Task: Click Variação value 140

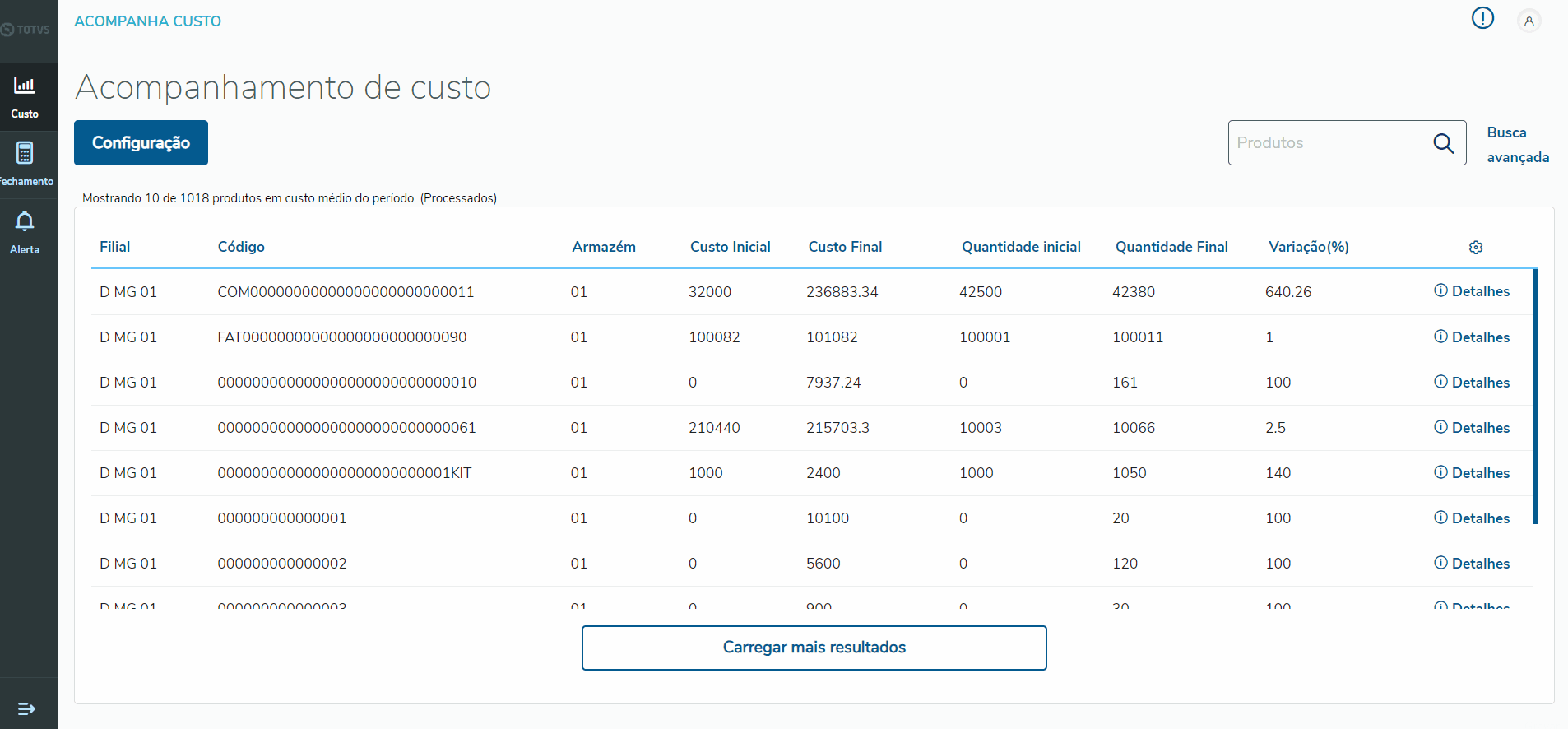Action: click(1278, 473)
